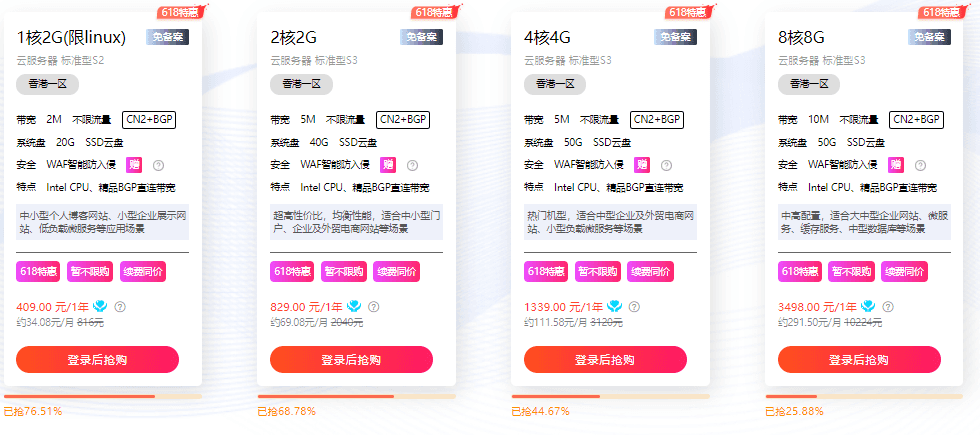Viewport: 980px width, 435px height.
Task: Click the question mark next to 1339.00 元/1年
Action: click(634, 307)
